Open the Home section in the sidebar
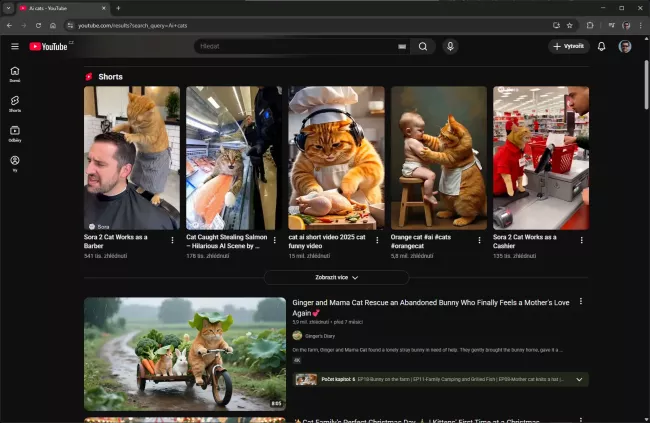This screenshot has height=423, width=650. [15, 74]
